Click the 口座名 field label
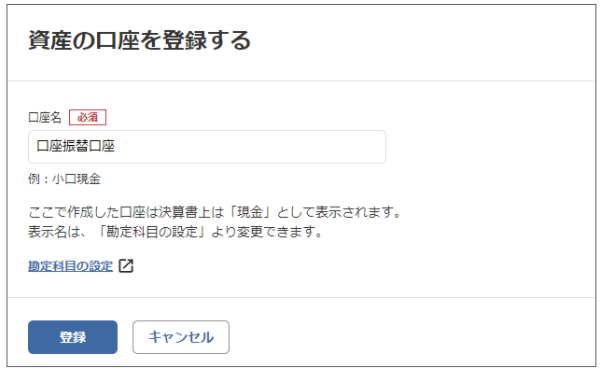The width and height of the screenshot is (603, 374). pos(45,117)
